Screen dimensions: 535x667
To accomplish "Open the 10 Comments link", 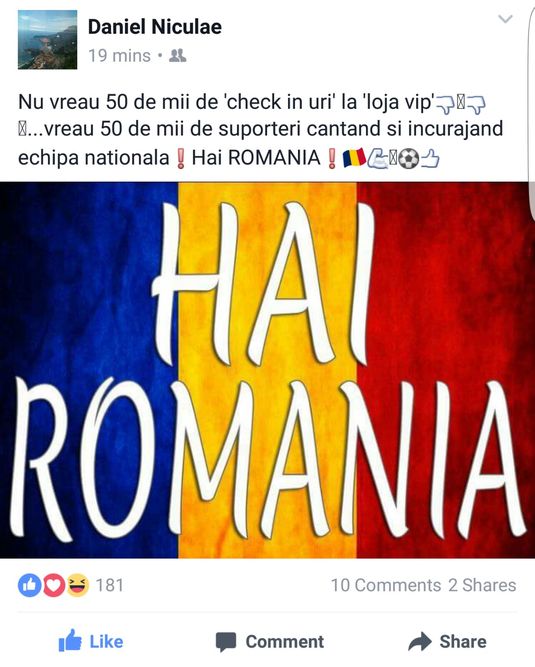I will point(386,585).
